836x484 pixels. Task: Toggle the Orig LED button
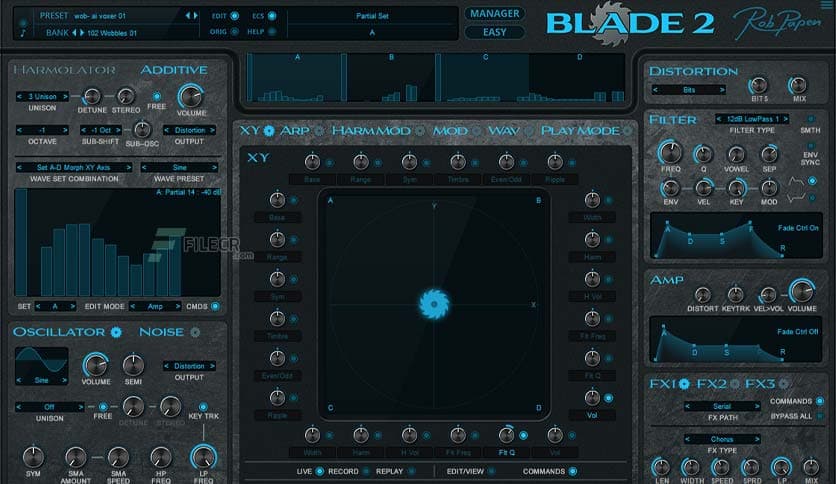tap(234, 32)
